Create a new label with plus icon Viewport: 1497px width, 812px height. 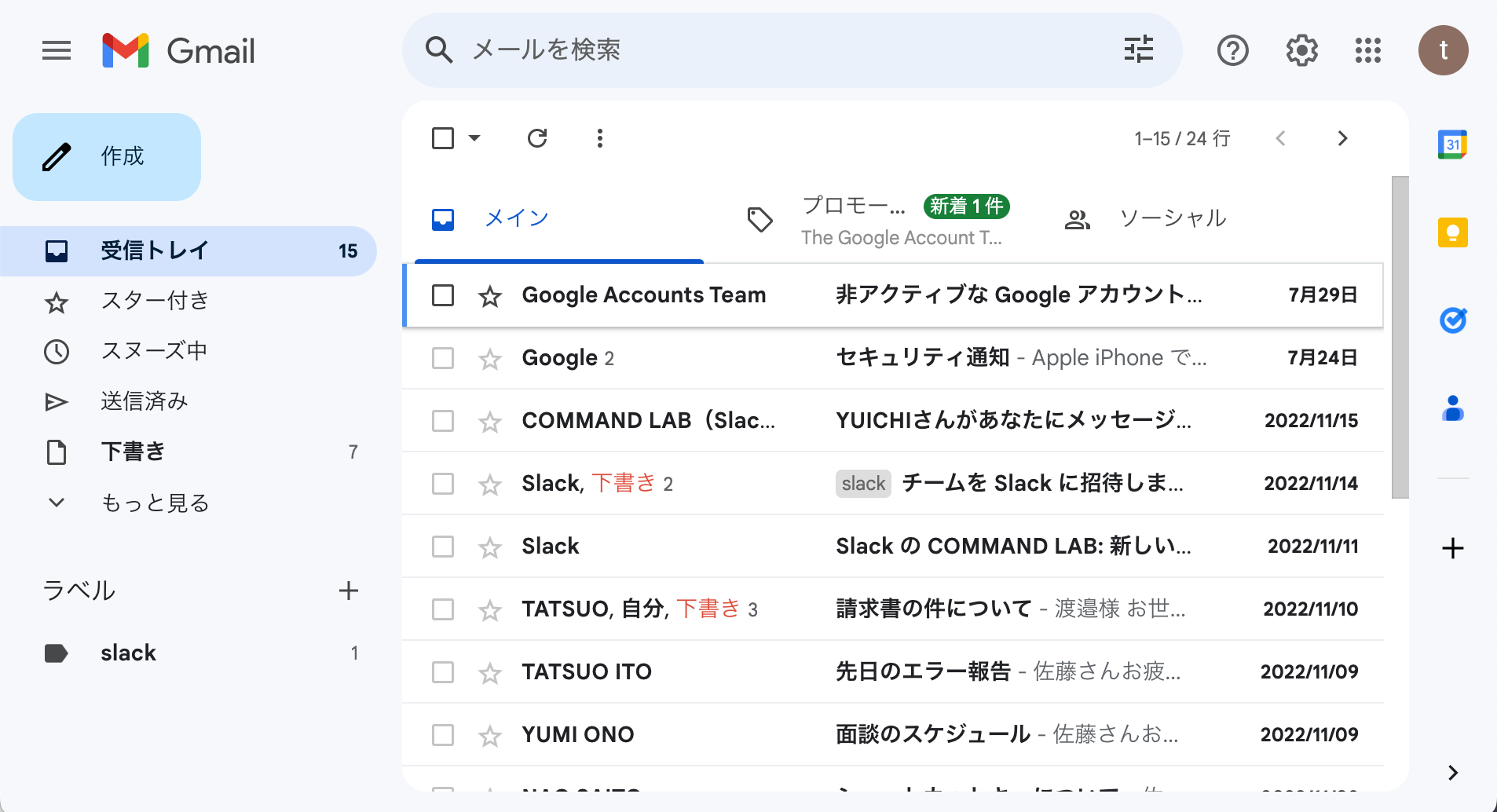click(x=349, y=591)
